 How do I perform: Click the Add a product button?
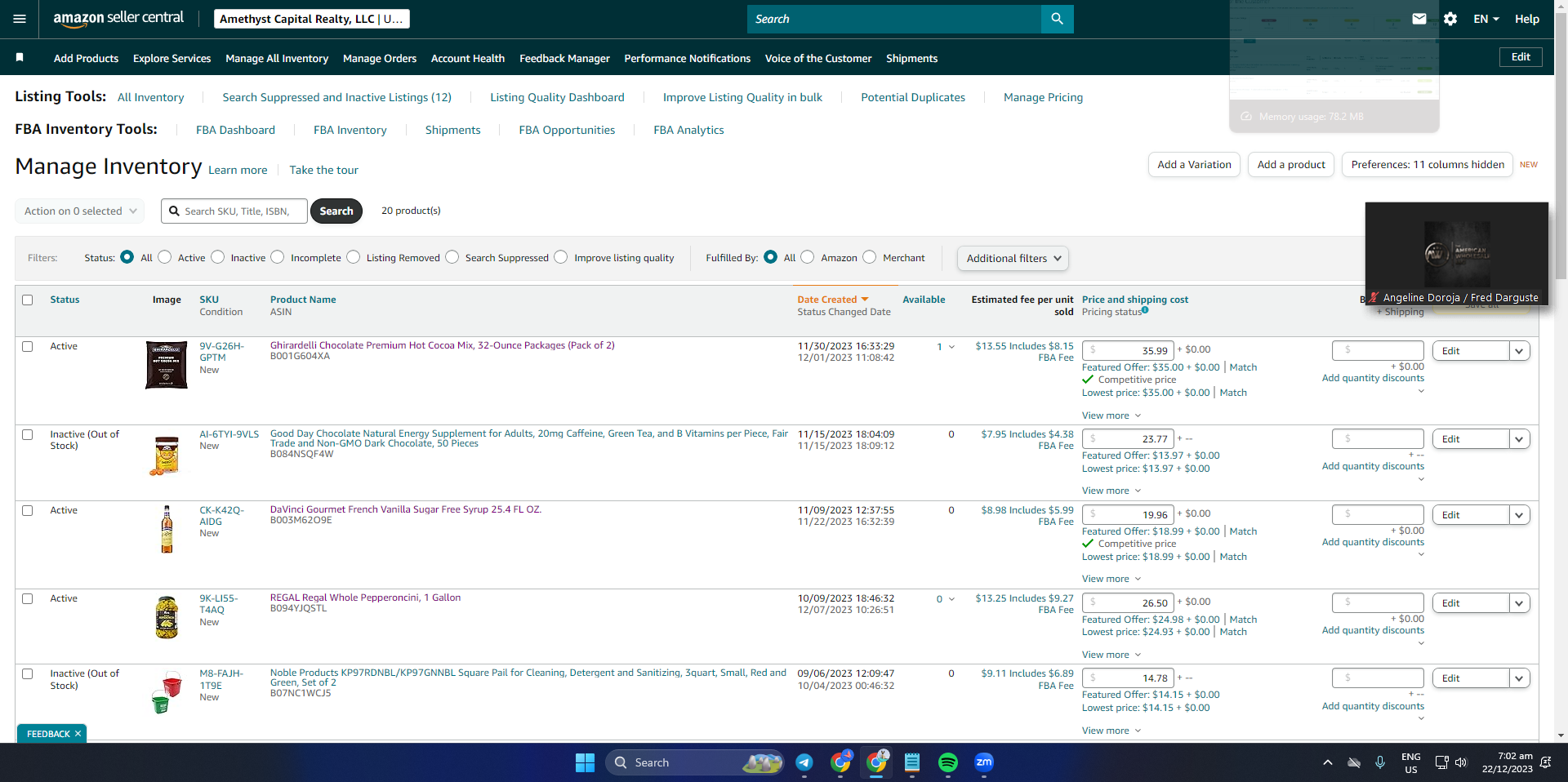1291,165
